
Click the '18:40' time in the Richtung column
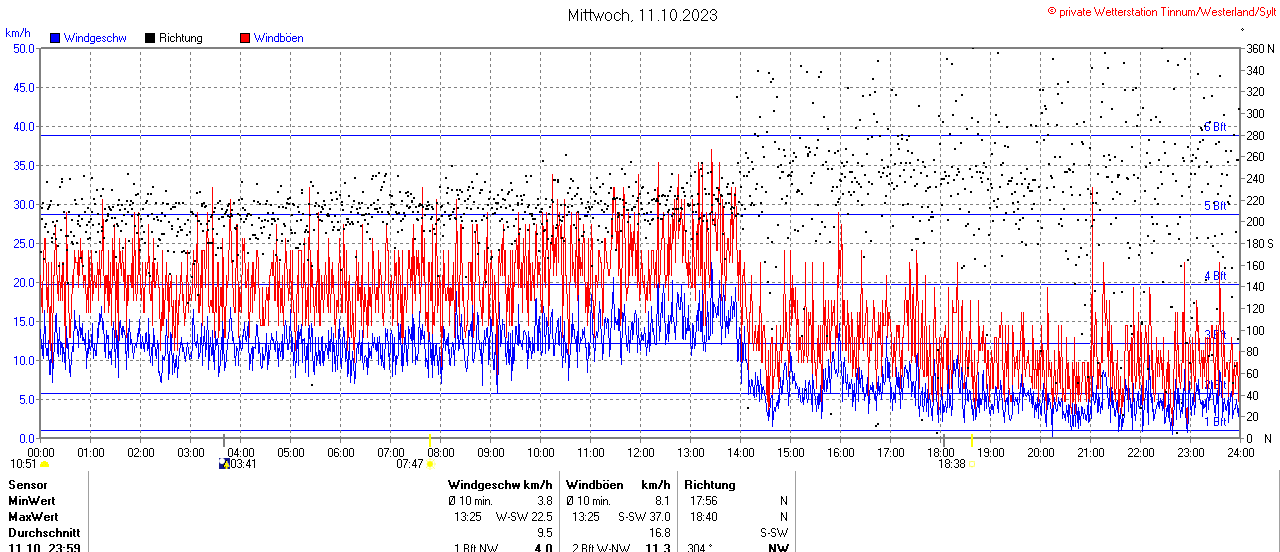tap(704, 517)
